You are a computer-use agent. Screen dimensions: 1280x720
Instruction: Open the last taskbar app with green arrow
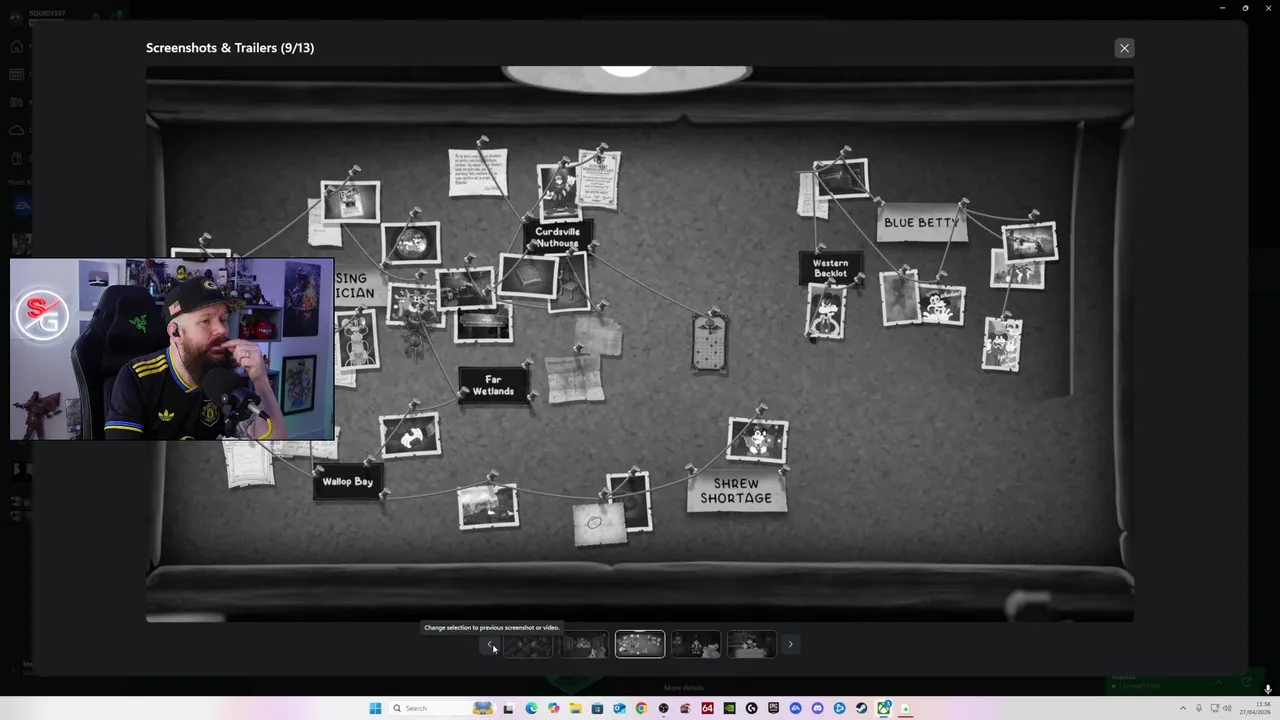[906, 708]
